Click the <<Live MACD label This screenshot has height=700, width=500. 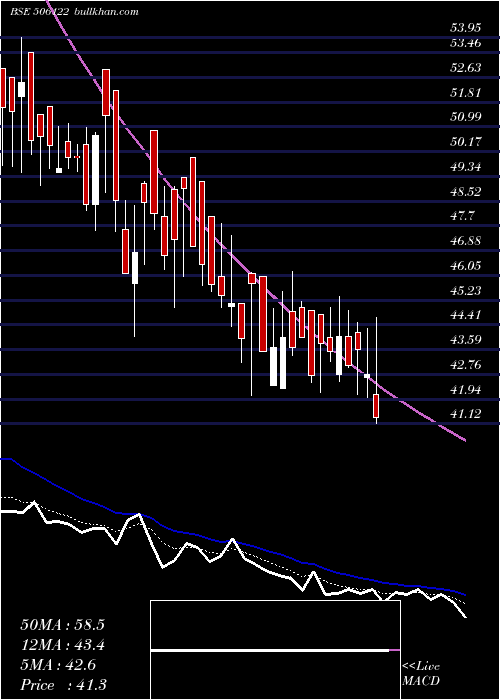pyautogui.click(x=421, y=674)
